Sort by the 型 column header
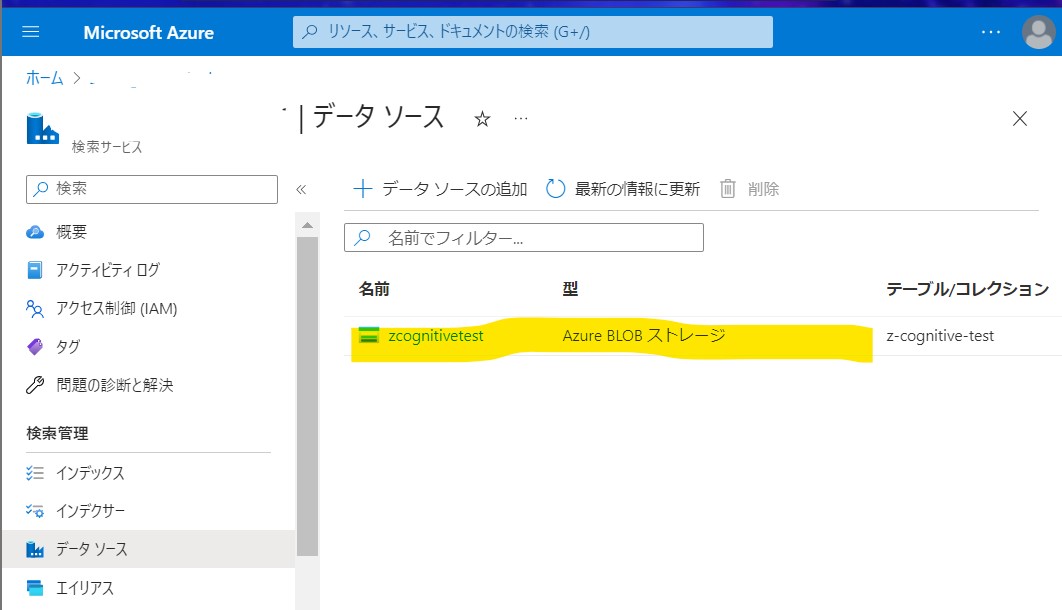Screen dimensions: 1062x610 tap(570, 289)
